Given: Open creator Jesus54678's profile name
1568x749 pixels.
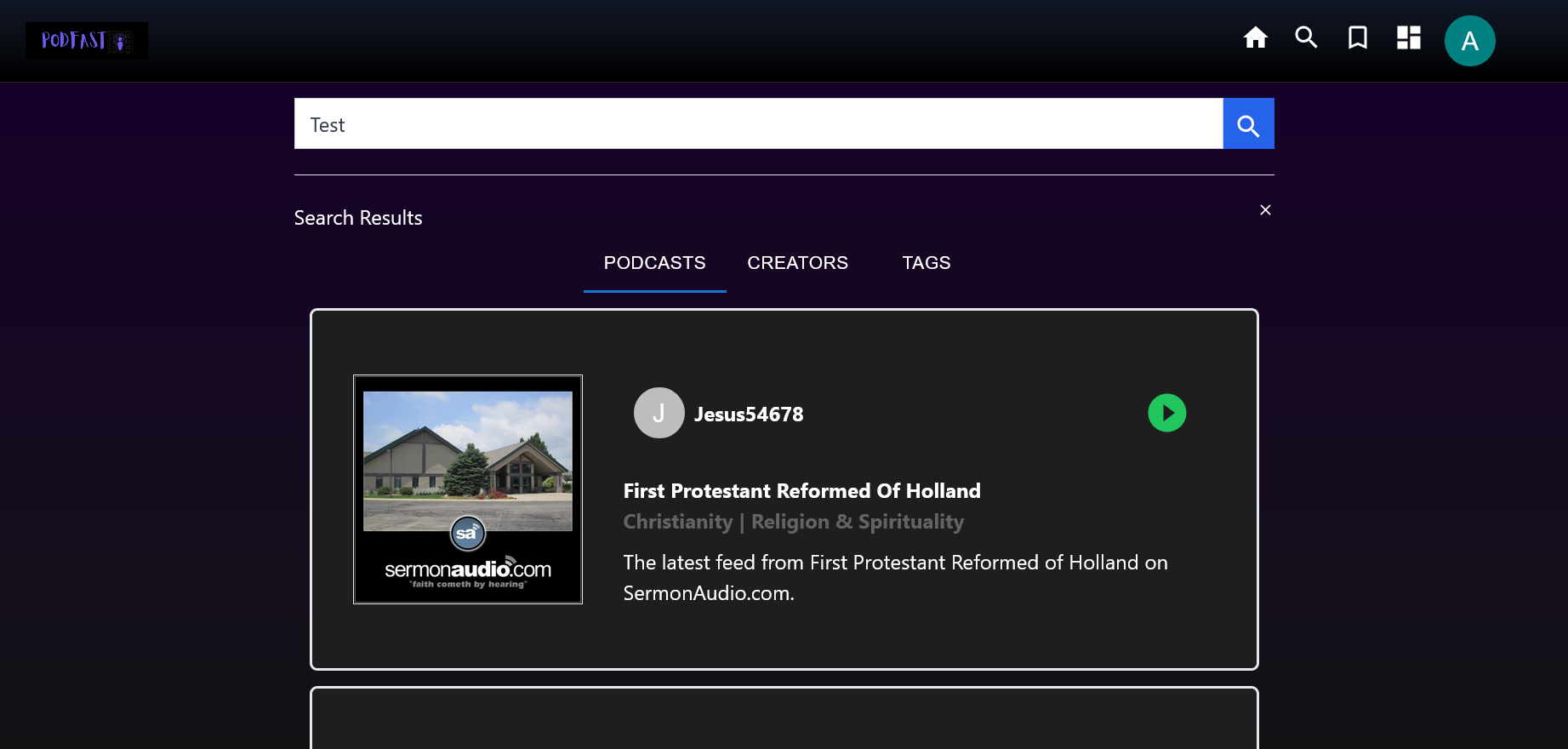Looking at the screenshot, I should point(749,415).
